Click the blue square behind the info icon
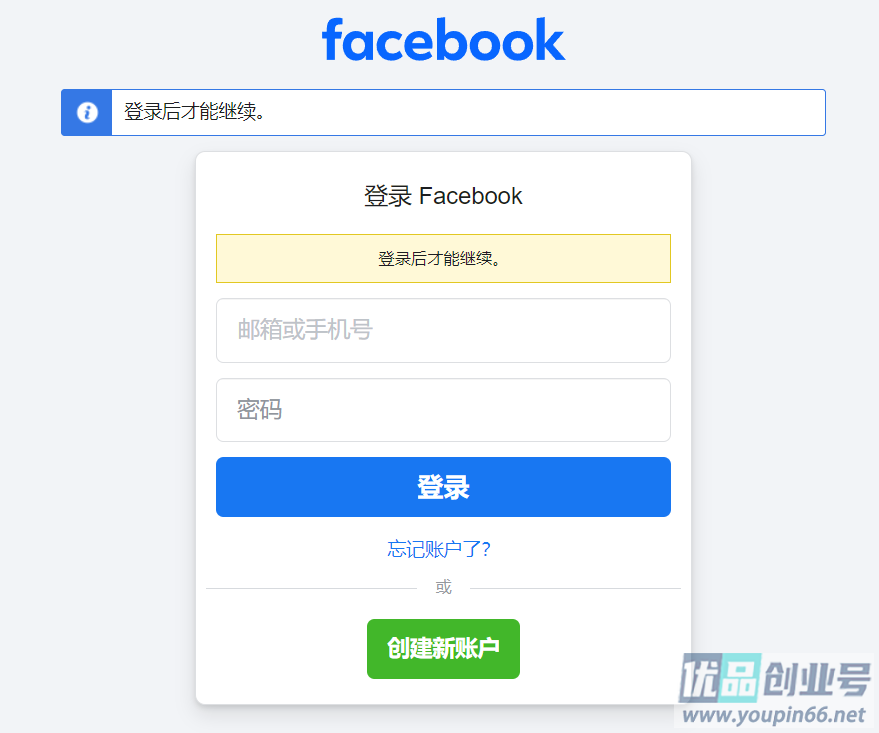This screenshot has width=879, height=733. tap(87, 112)
